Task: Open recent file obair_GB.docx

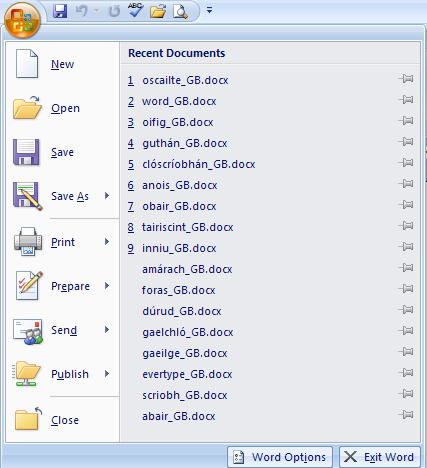Action: 179,206
